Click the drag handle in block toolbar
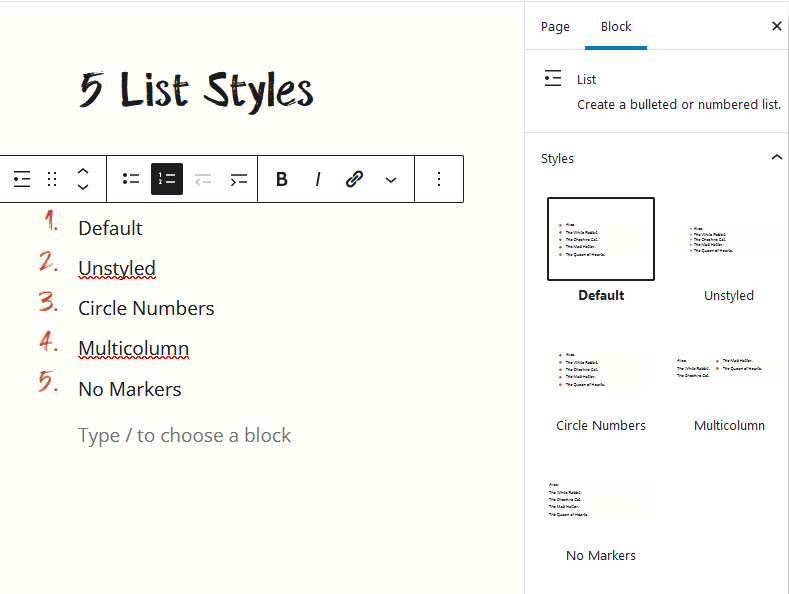Viewport: 789px width, 594px height. pos(52,179)
